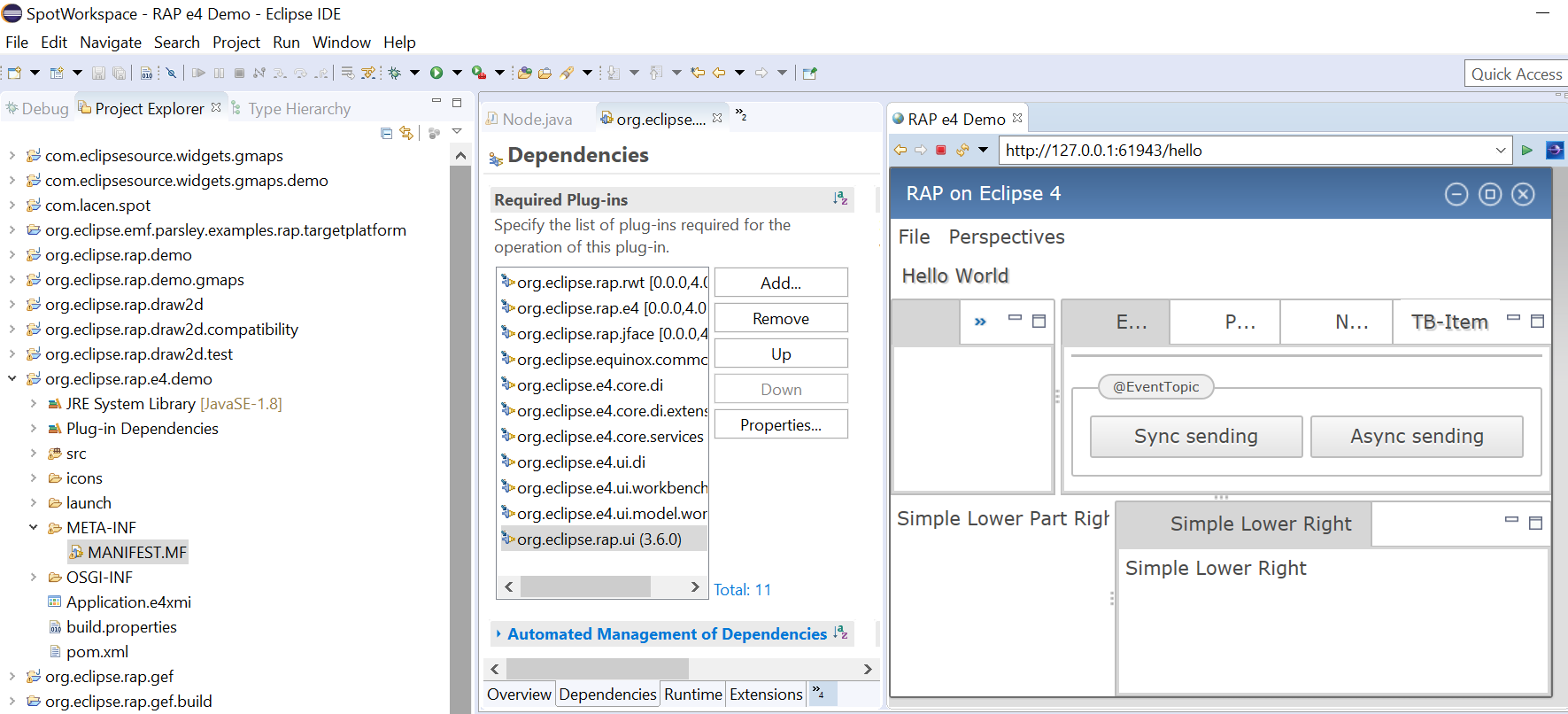
Task: Click the Quick Access search field
Action: (1516, 74)
